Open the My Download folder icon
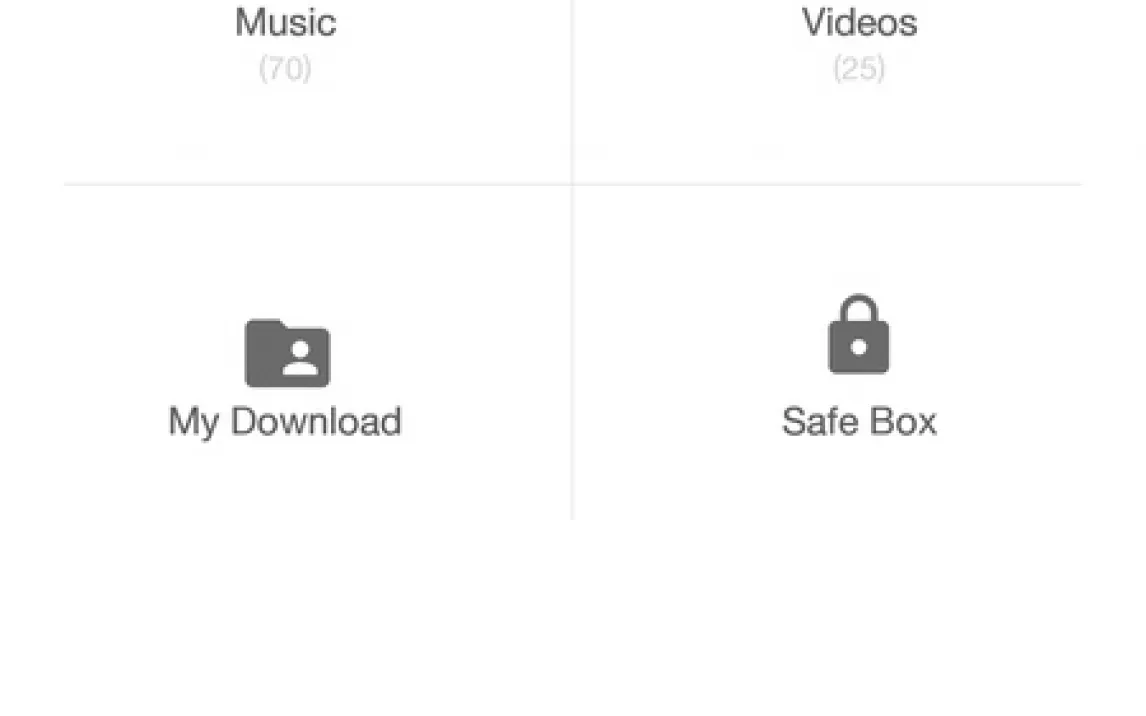The image size is (1146, 716). 287,353
